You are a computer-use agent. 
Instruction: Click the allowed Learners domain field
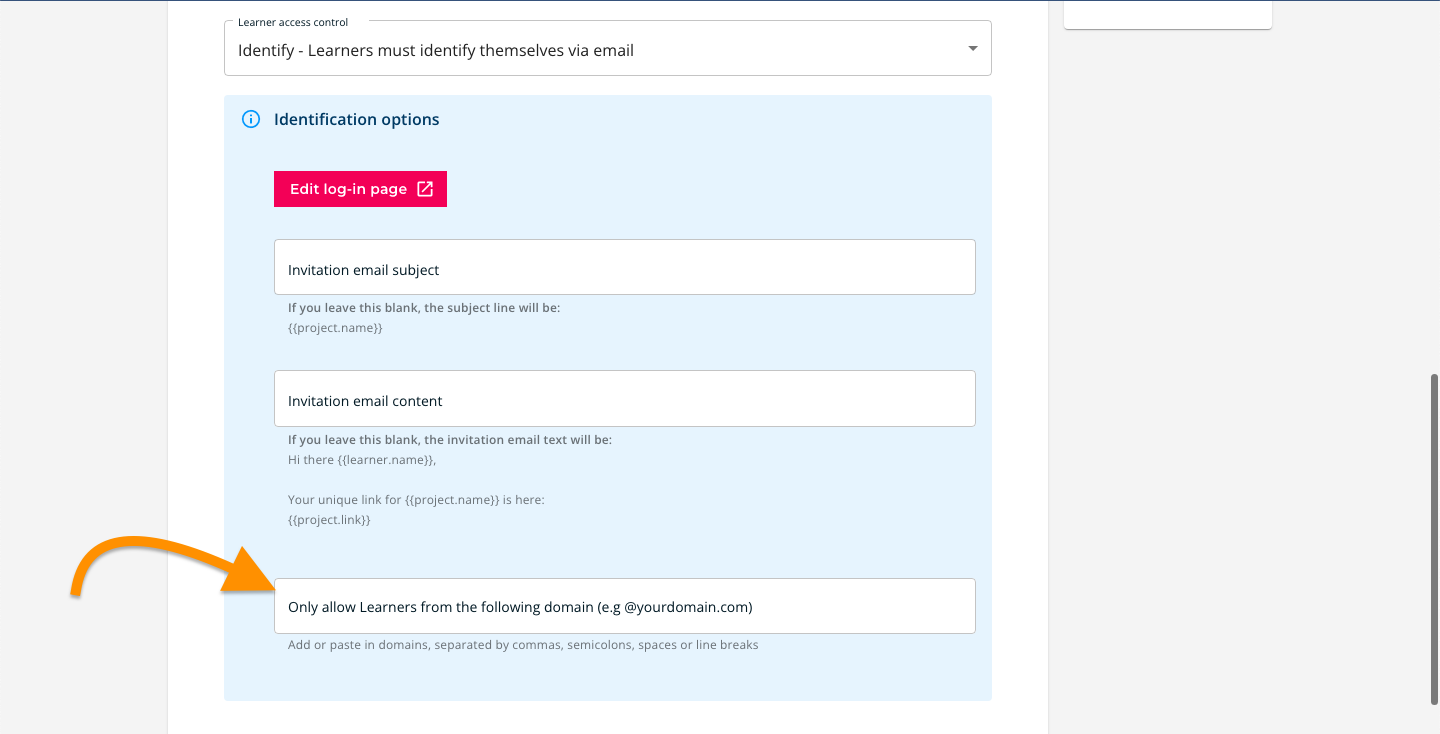click(x=625, y=606)
